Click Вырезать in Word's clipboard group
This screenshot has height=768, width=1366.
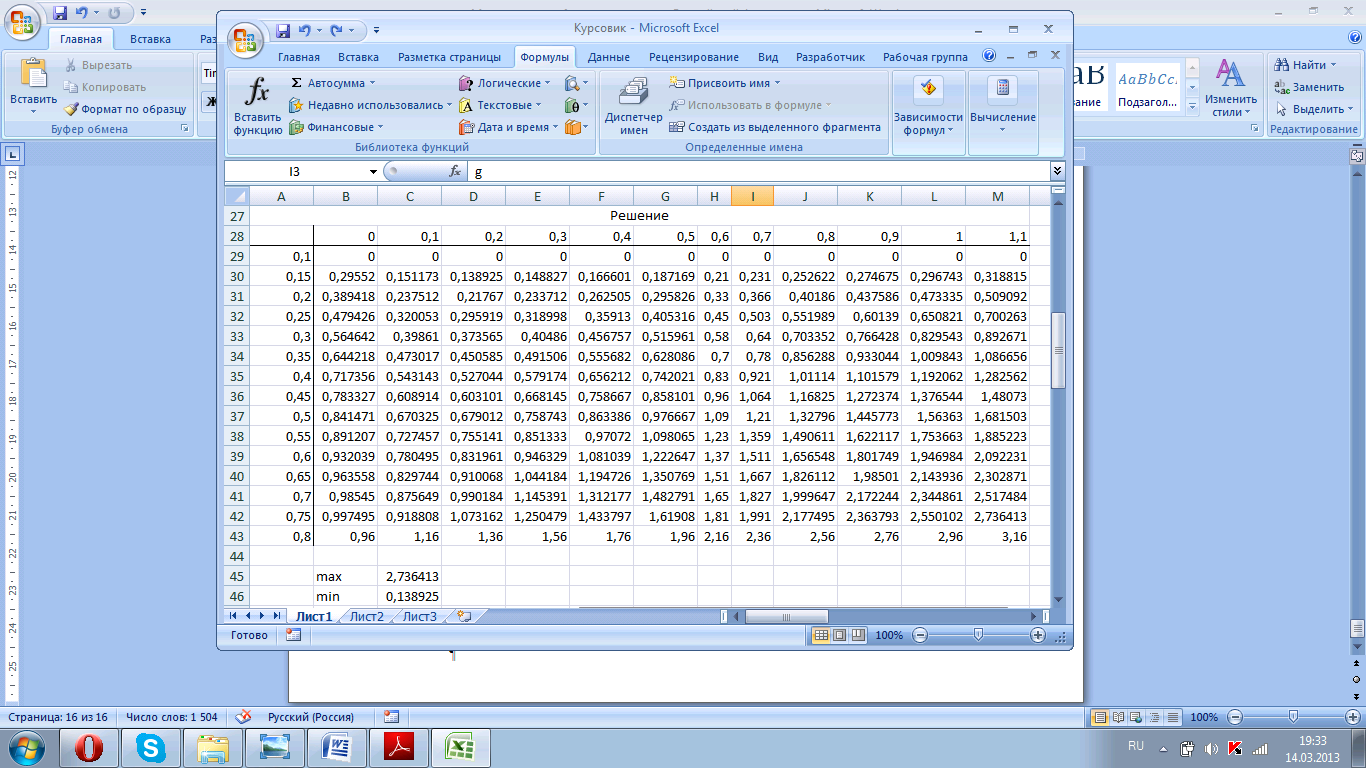coord(98,65)
